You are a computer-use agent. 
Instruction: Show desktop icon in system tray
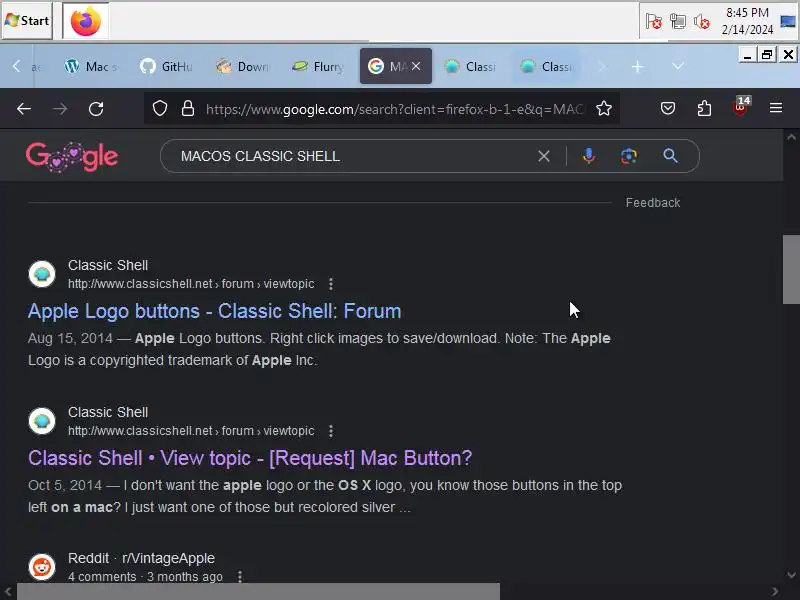pos(788,21)
